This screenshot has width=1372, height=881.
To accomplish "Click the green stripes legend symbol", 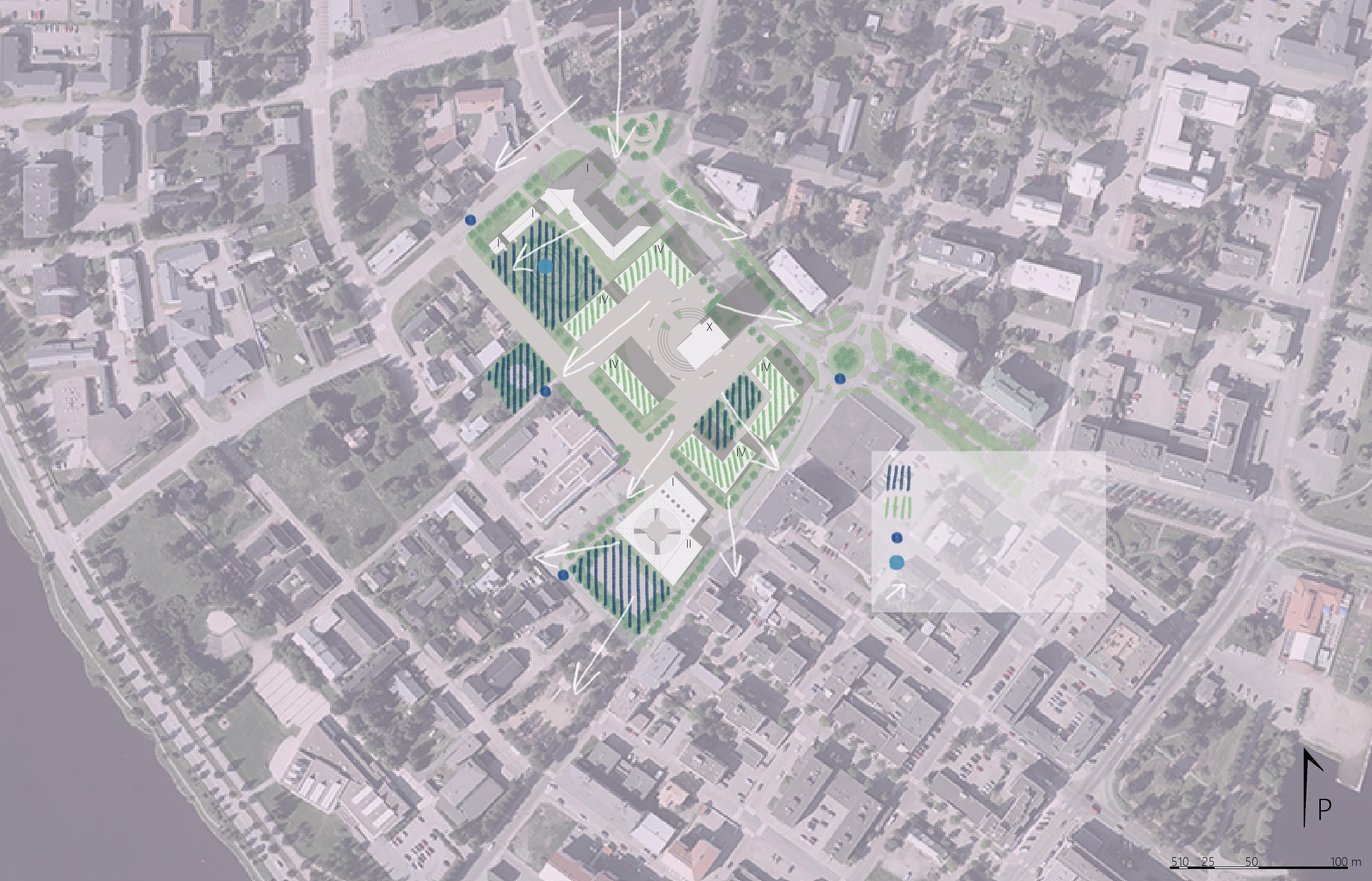I will click(898, 507).
